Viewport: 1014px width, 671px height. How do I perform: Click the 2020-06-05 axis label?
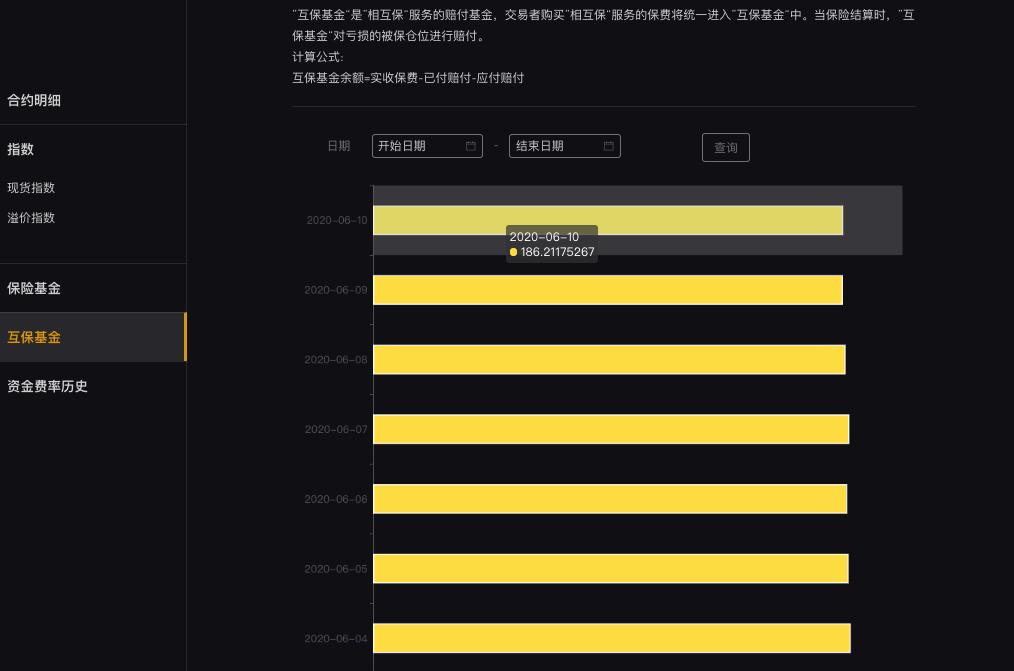point(336,569)
